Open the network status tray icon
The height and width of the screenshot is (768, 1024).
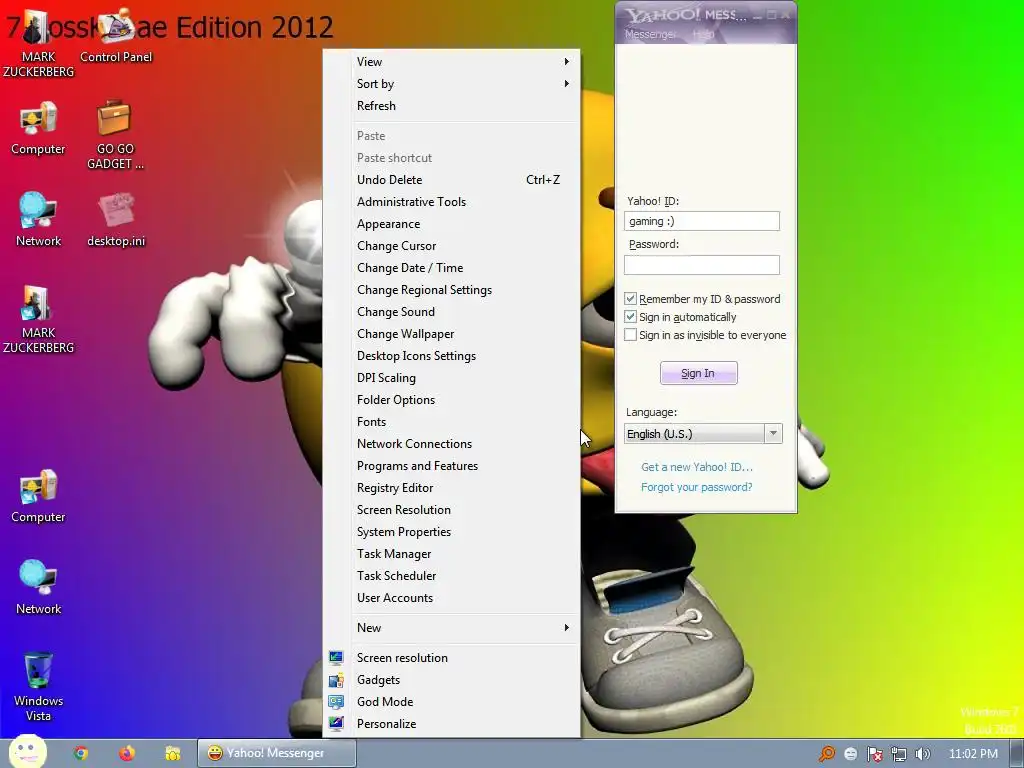[x=899, y=754]
